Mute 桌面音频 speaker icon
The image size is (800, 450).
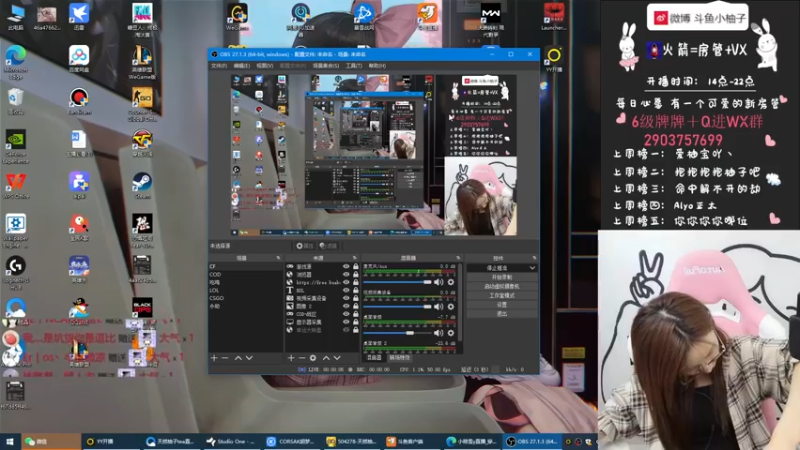coord(438,333)
